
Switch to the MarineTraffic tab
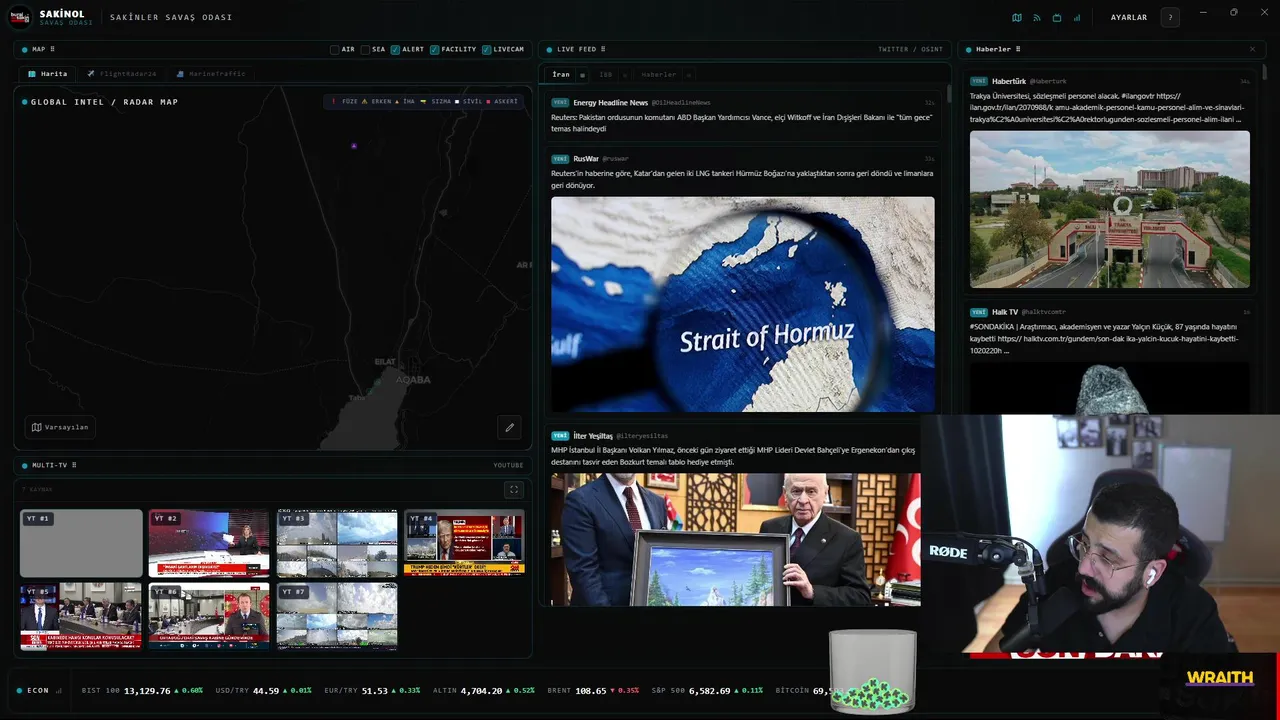click(210, 74)
